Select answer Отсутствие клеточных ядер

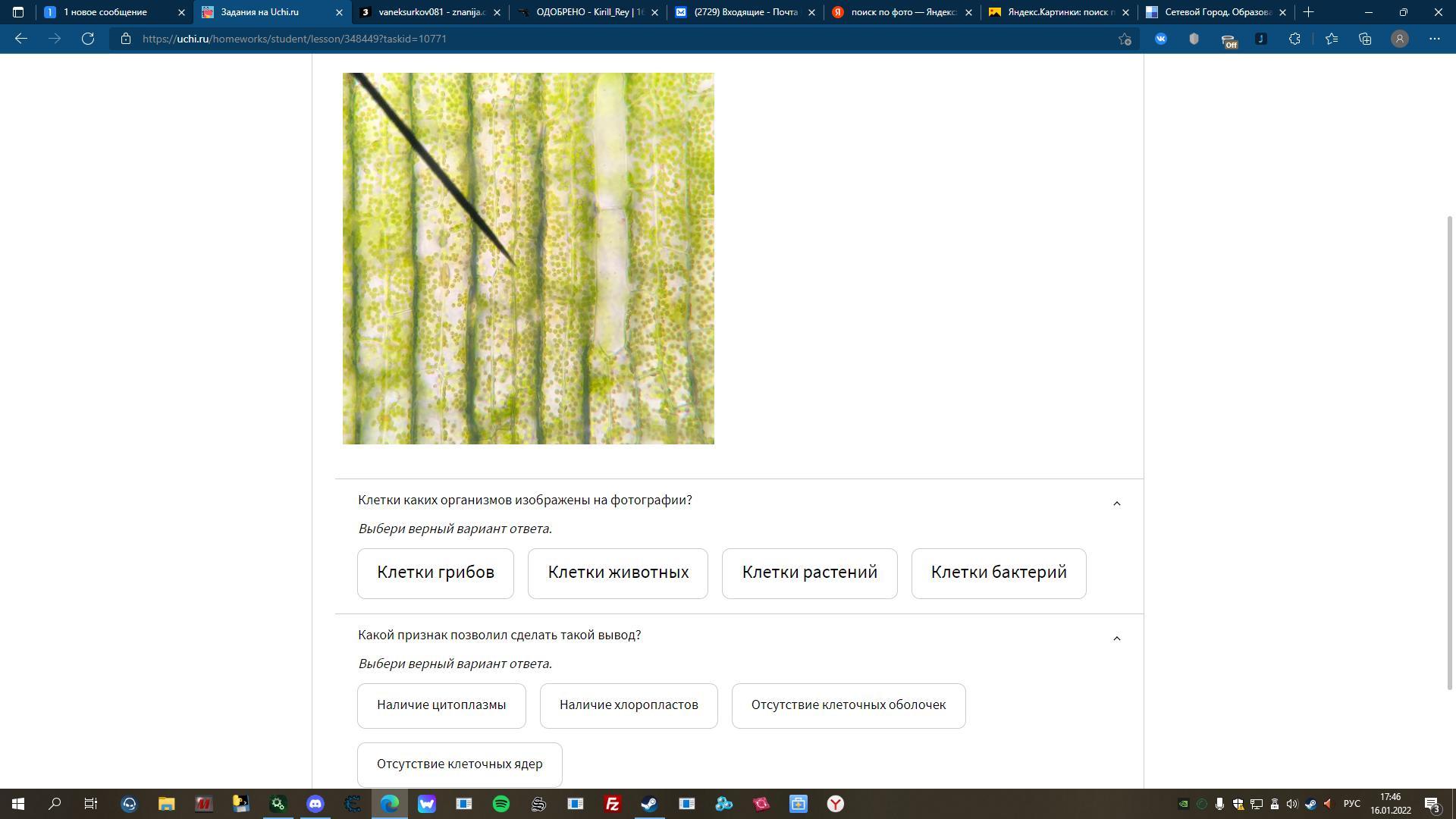pyautogui.click(x=460, y=764)
